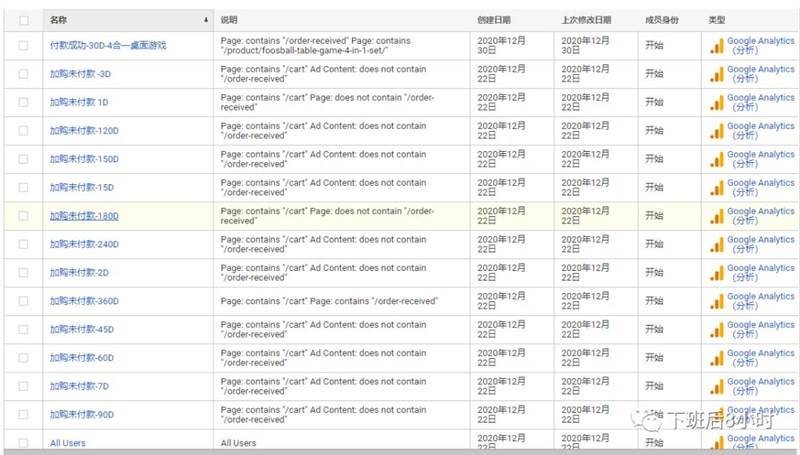800x455 pixels.
Task: Open the 加购未付款 1D audience link
Action: click(x=79, y=102)
